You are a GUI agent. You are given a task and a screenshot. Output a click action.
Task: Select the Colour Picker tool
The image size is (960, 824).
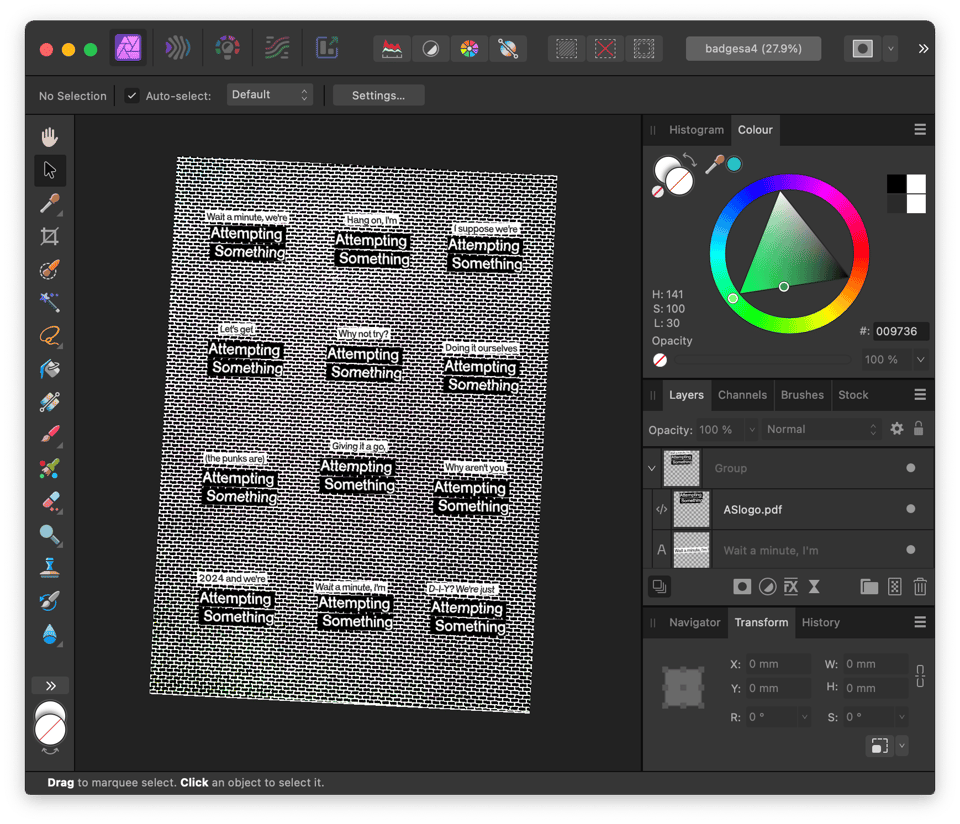[49, 204]
